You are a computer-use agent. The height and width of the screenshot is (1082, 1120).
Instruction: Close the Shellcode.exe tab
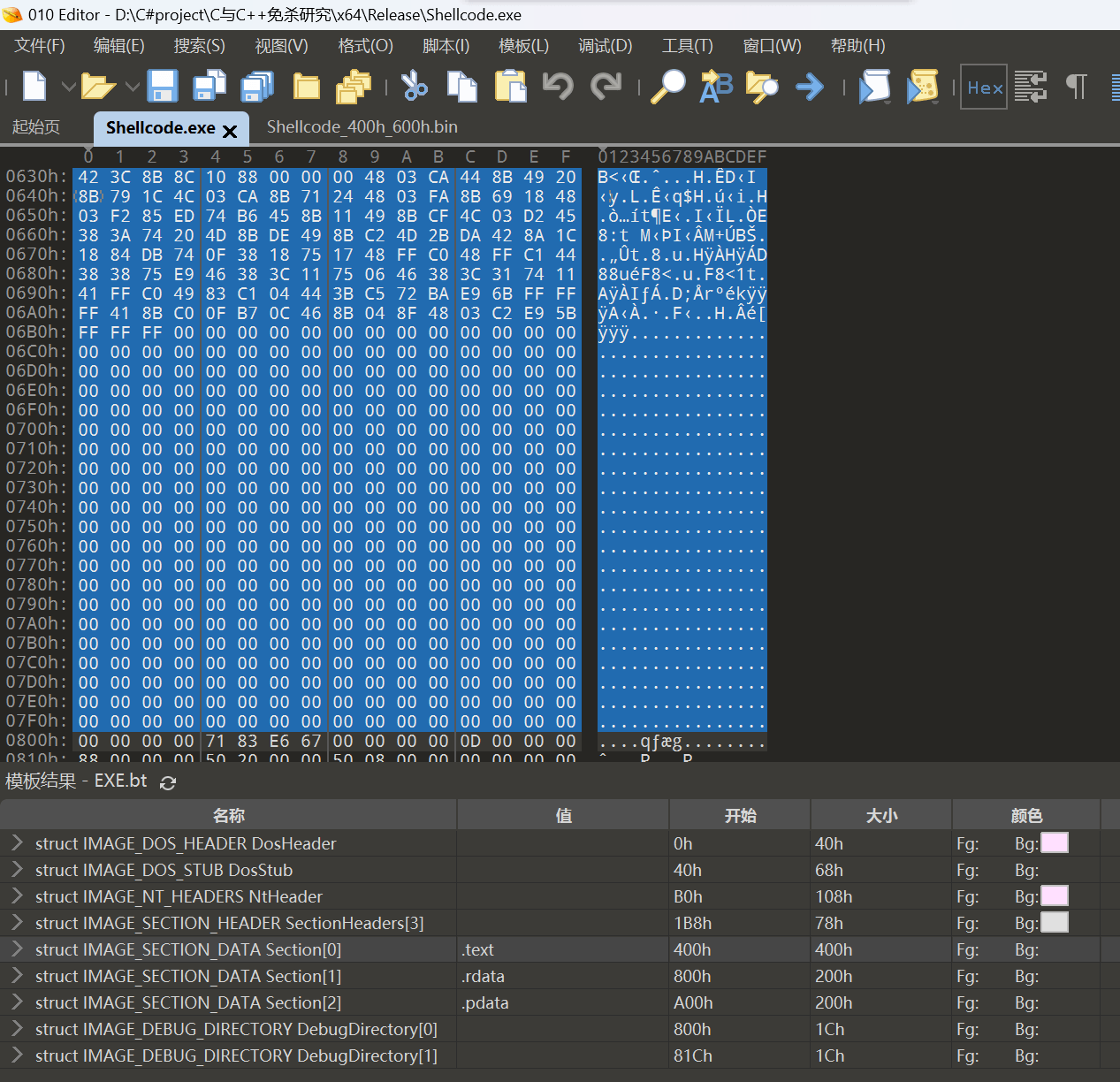[x=230, y=132]
